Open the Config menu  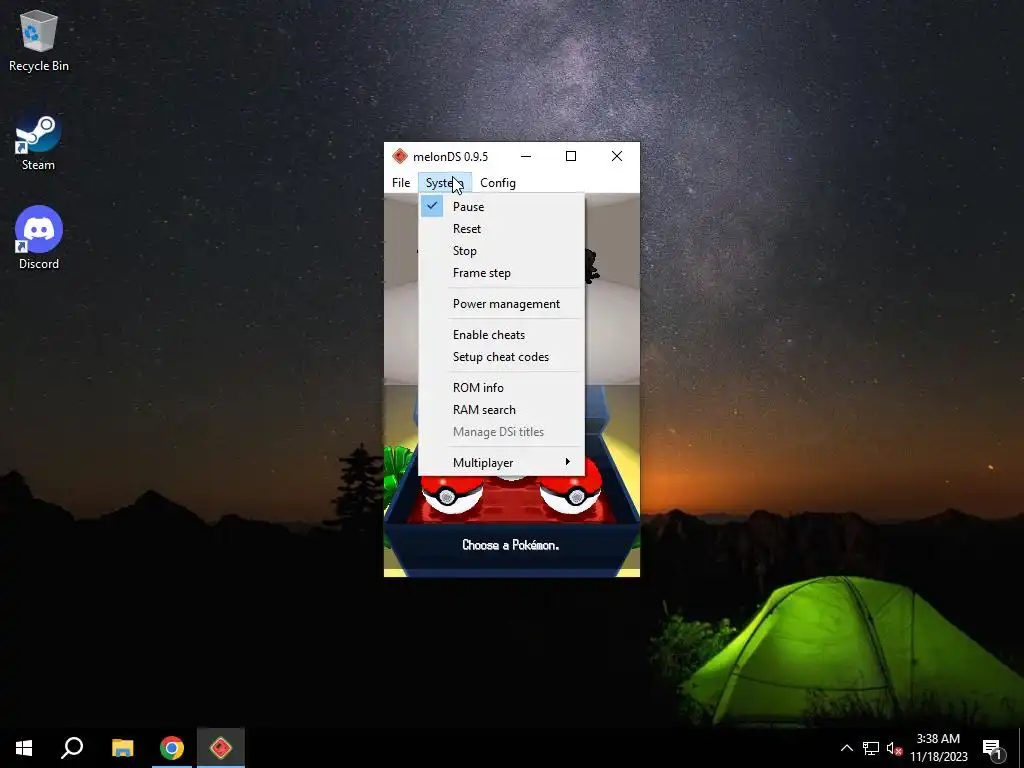pyautogui.click(x=498, y=183)
